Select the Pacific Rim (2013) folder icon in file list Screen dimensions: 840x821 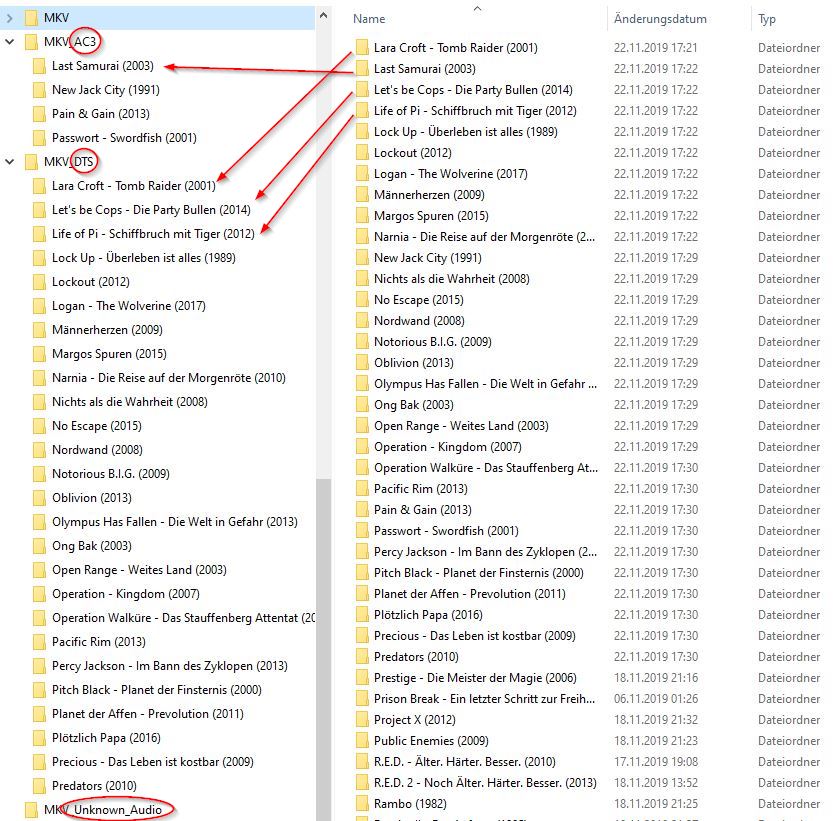(362, 489)
